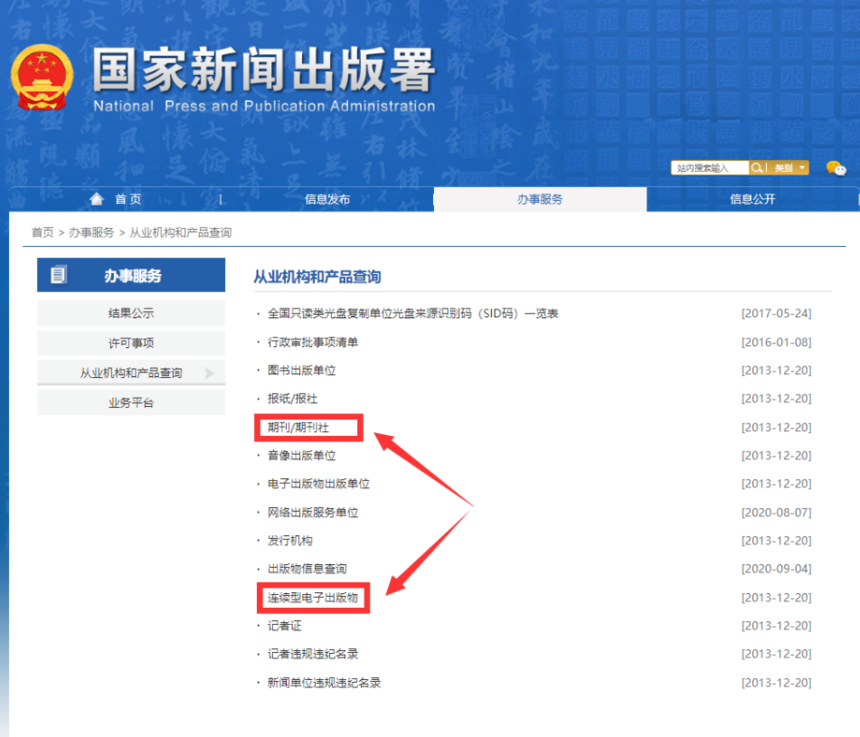
Task: Click the 从业机构和产品查询 page heading
Action: (317, 277)
